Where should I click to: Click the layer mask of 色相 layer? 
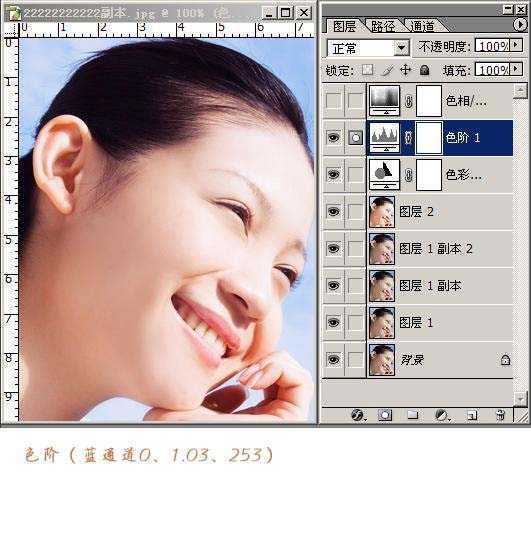tap(429, 101)
